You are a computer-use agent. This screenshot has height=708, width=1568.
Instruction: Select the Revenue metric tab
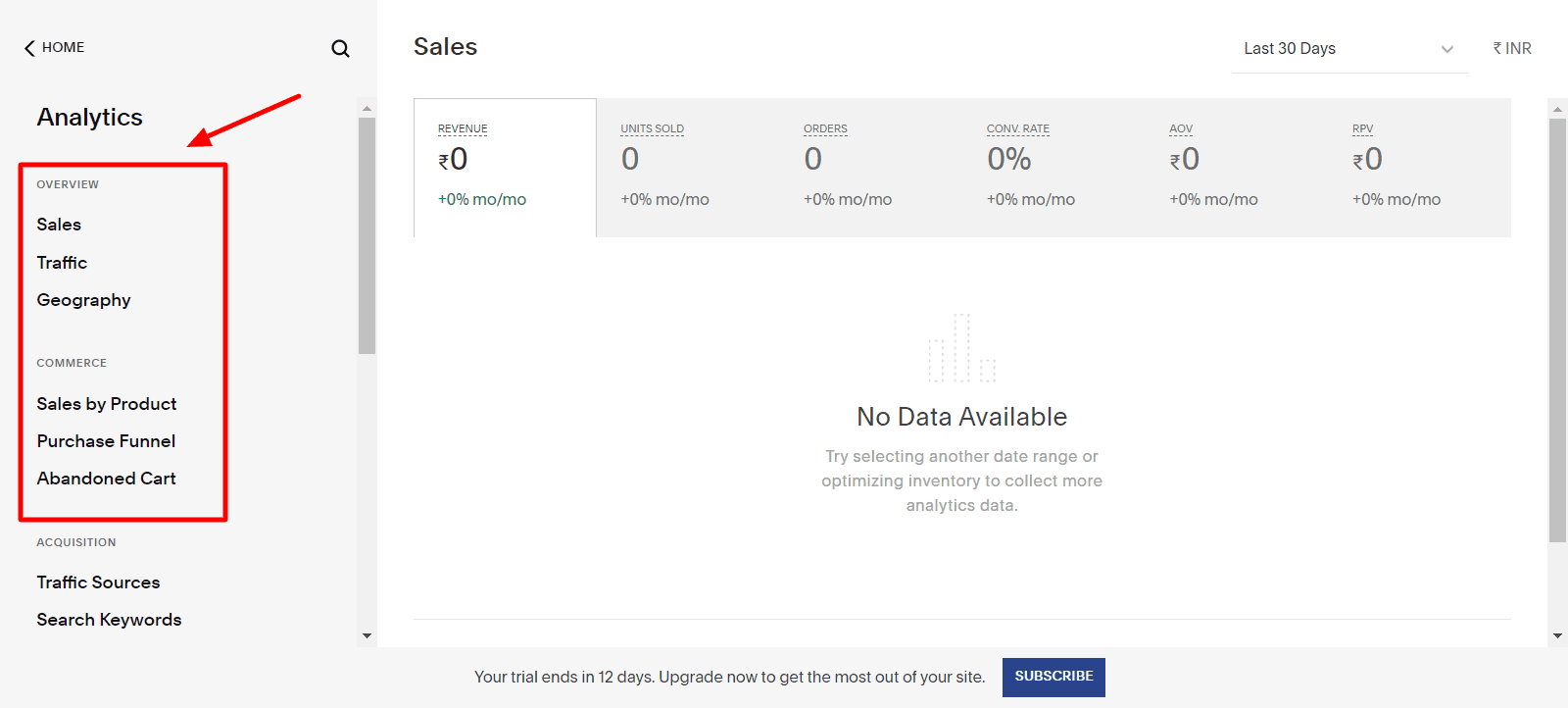coord(505,167)
